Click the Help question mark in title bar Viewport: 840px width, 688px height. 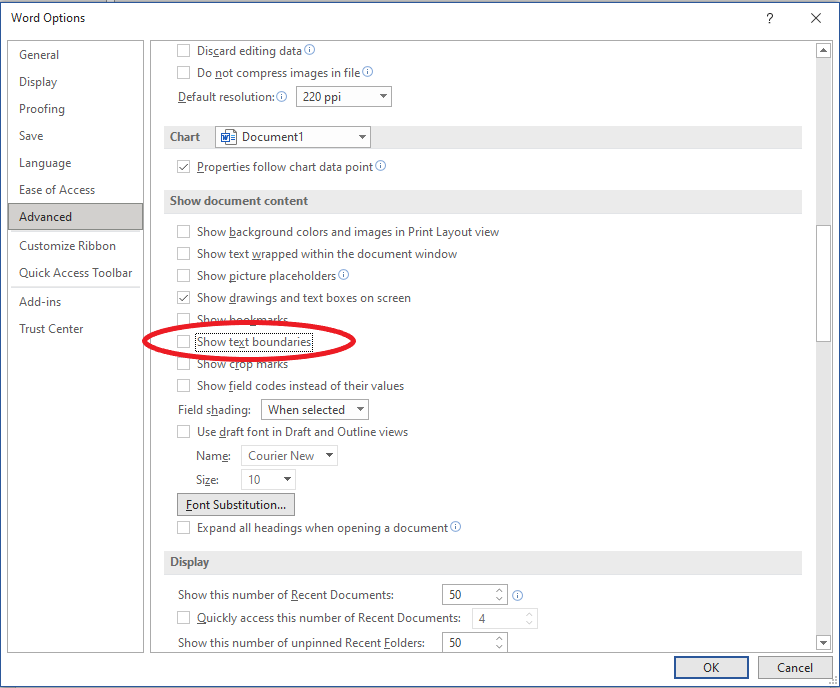coord(769,18)
